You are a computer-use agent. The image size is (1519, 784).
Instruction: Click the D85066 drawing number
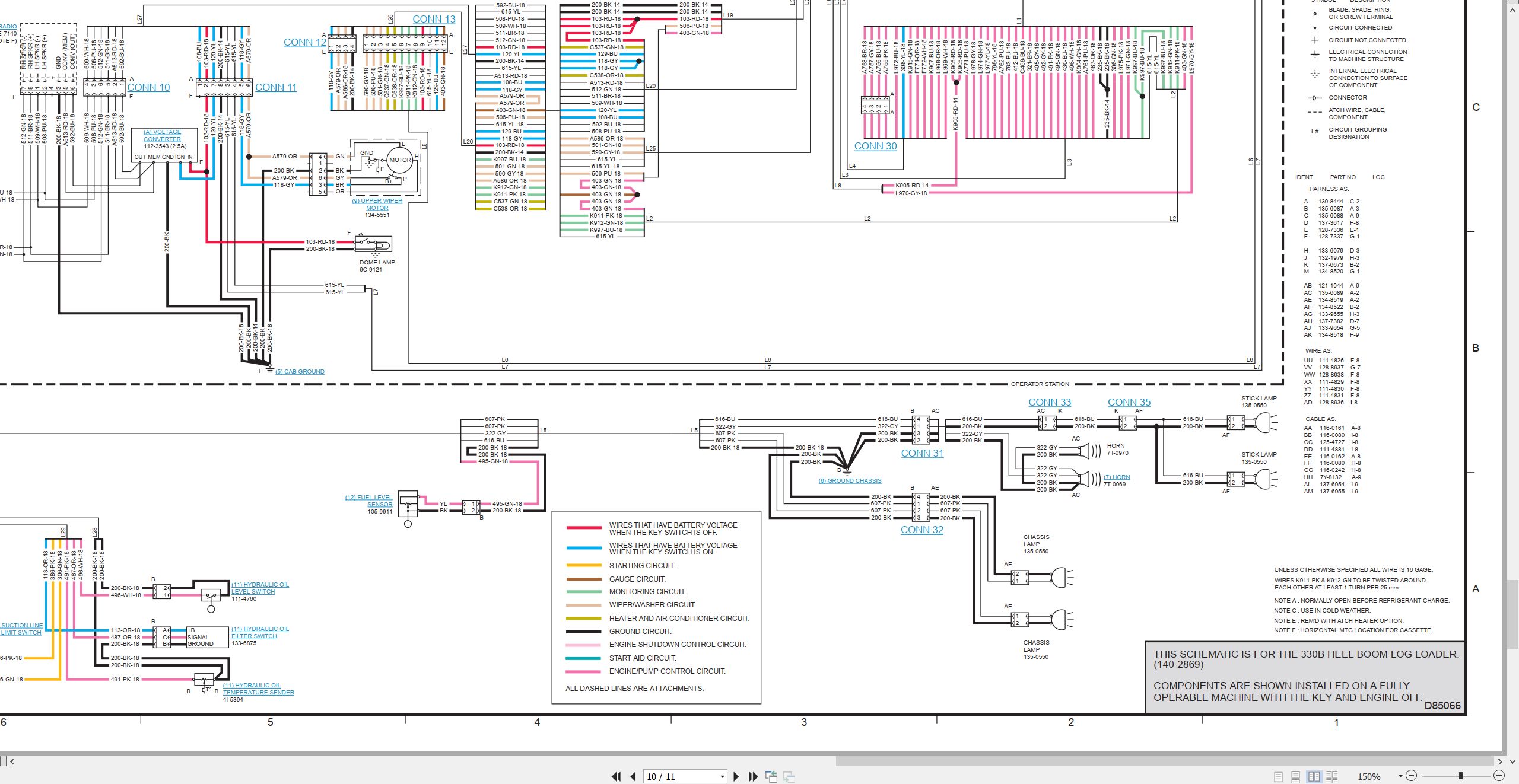pyautogui.click(x=1442, y=706)
